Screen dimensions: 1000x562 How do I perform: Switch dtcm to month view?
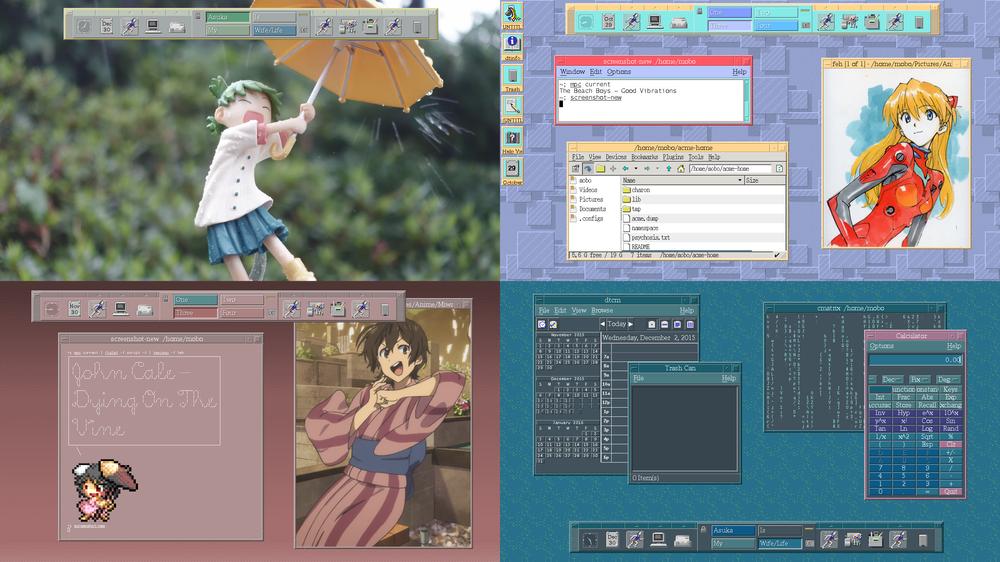coord(677,325)
